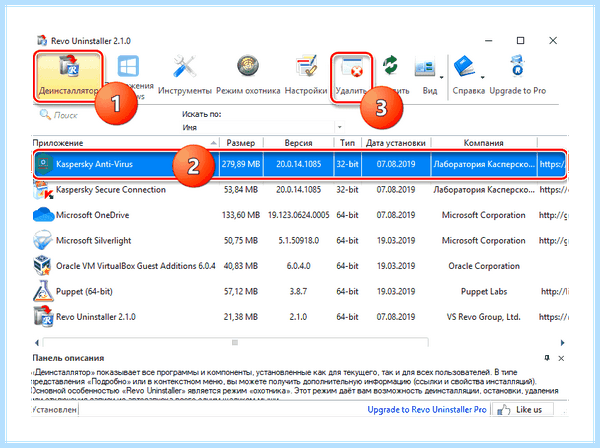Image resolution: width=600 pixels, height=448 pixels.
Task: Click version 5.1.50918.0 cell
Action: (298, 241)
